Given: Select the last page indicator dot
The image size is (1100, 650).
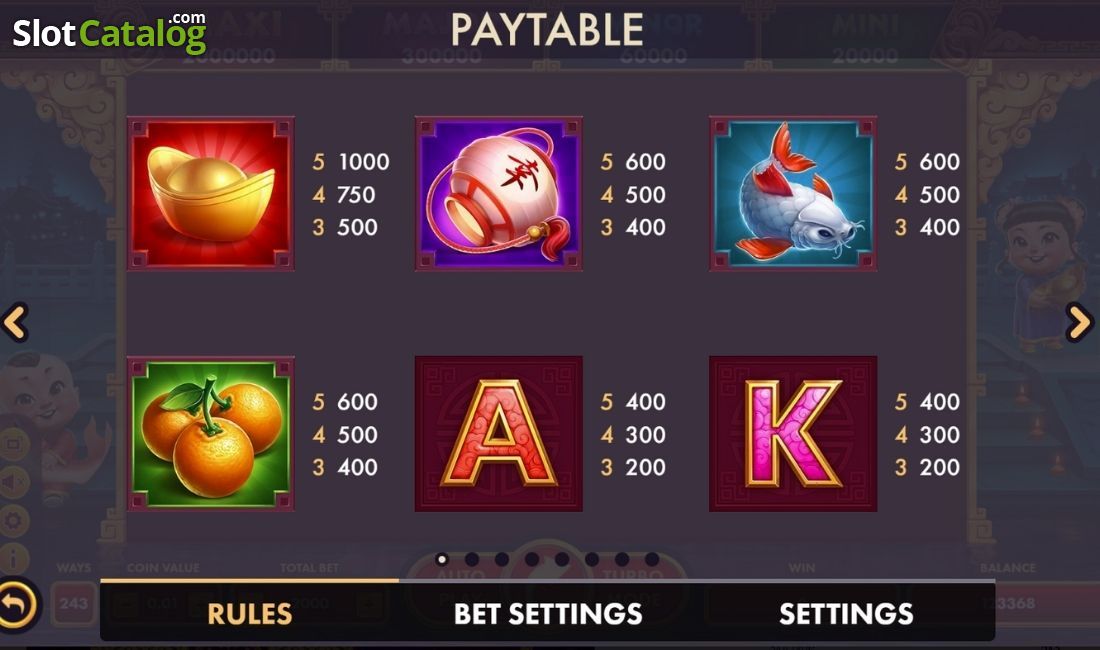Looking at the screenshot, I should [652, 559].
